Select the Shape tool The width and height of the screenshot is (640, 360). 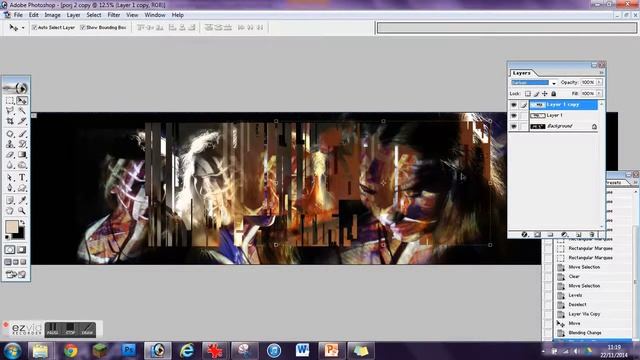22,188
